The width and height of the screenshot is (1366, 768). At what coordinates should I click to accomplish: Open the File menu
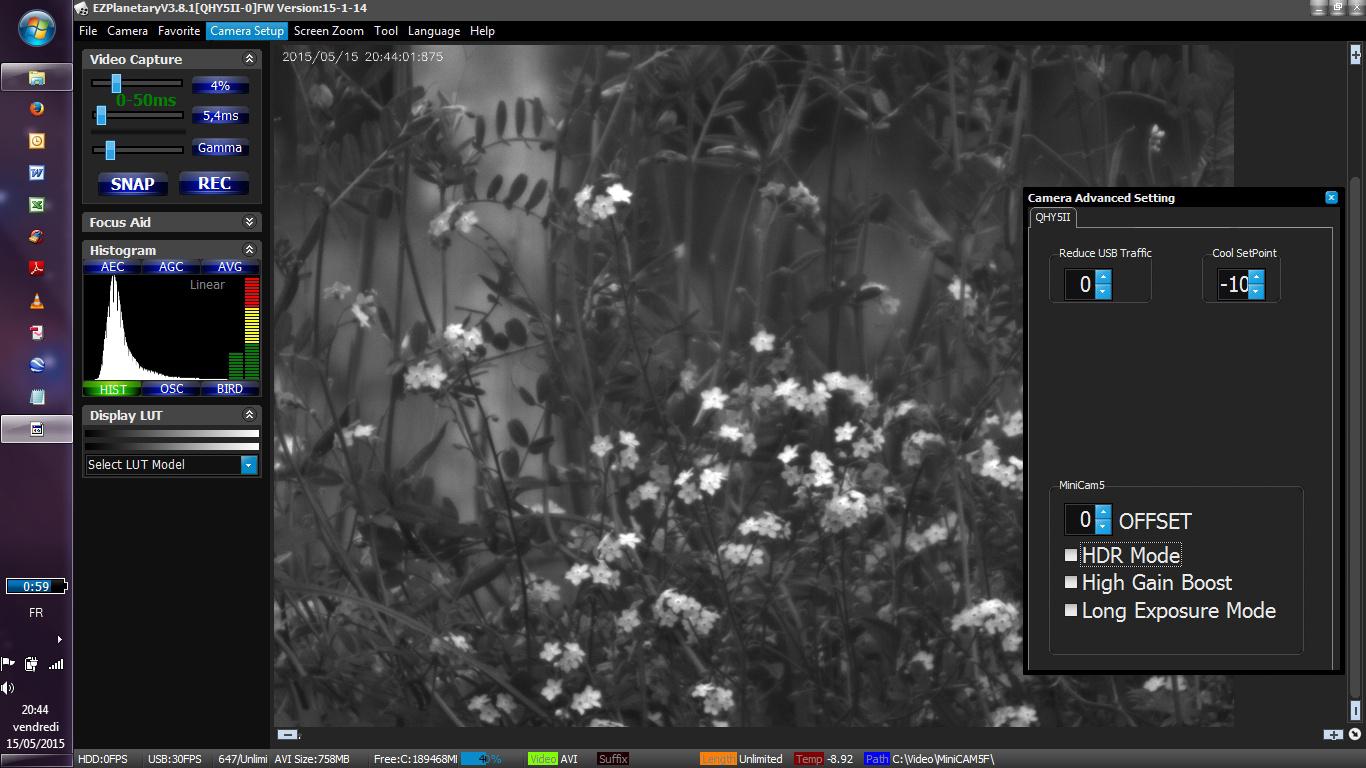click(88, 31)
